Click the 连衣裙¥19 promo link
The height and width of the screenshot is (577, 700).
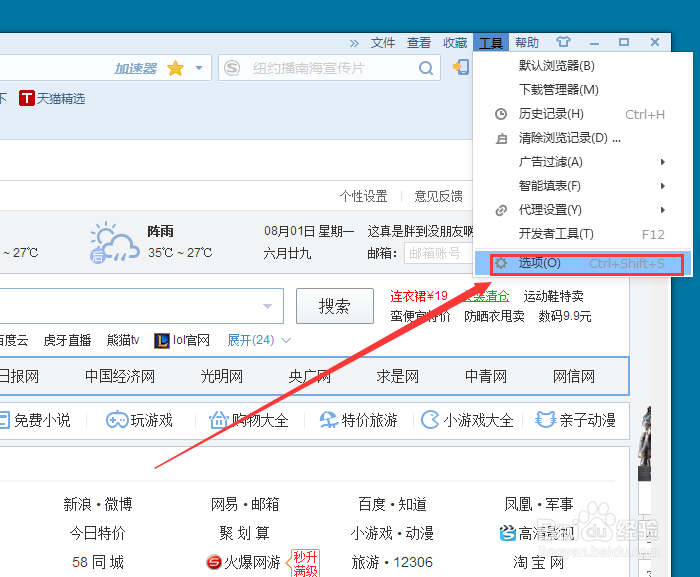pos(419,296)
